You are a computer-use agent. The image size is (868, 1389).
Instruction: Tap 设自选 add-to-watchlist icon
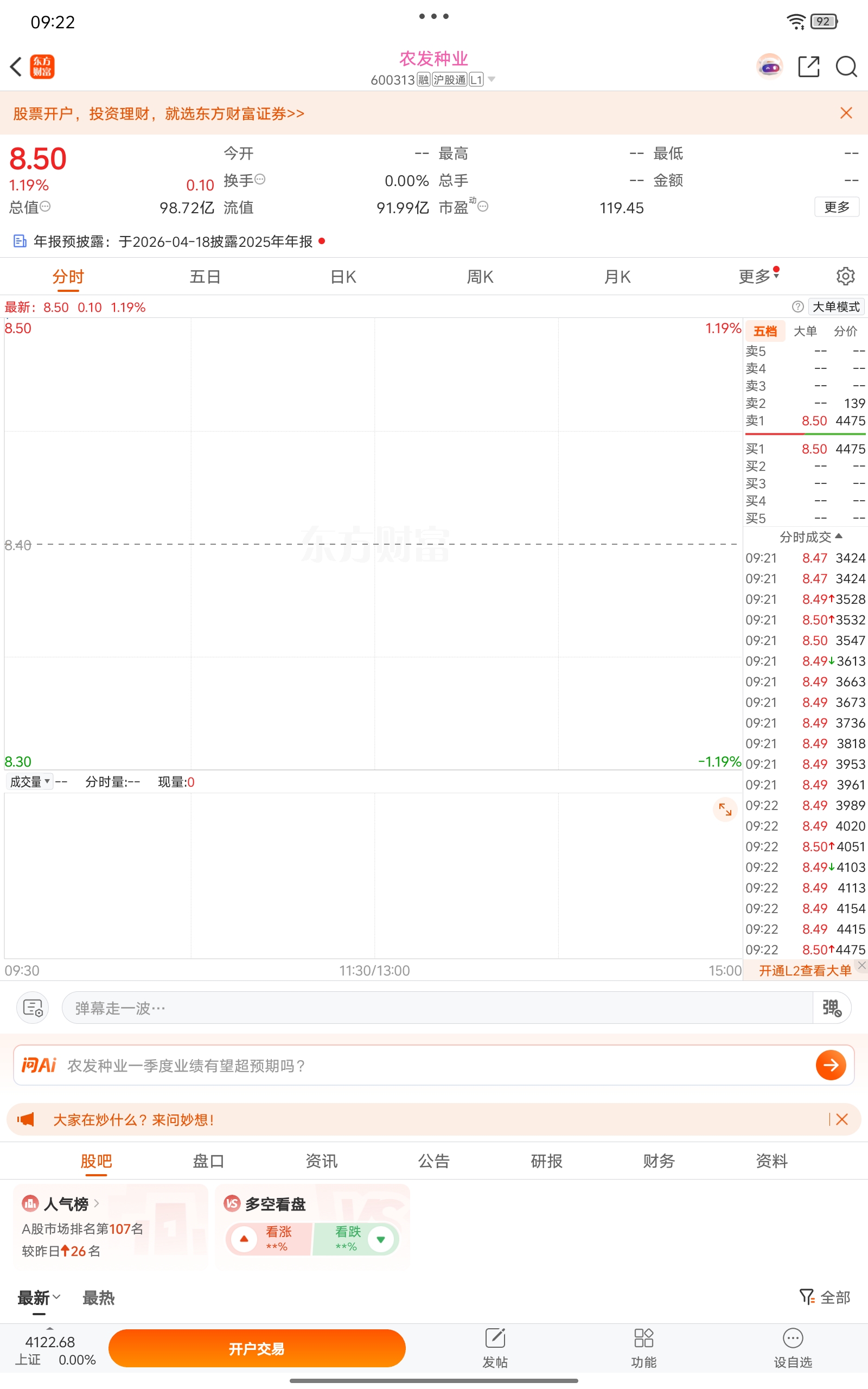[x=793, y=1339]
